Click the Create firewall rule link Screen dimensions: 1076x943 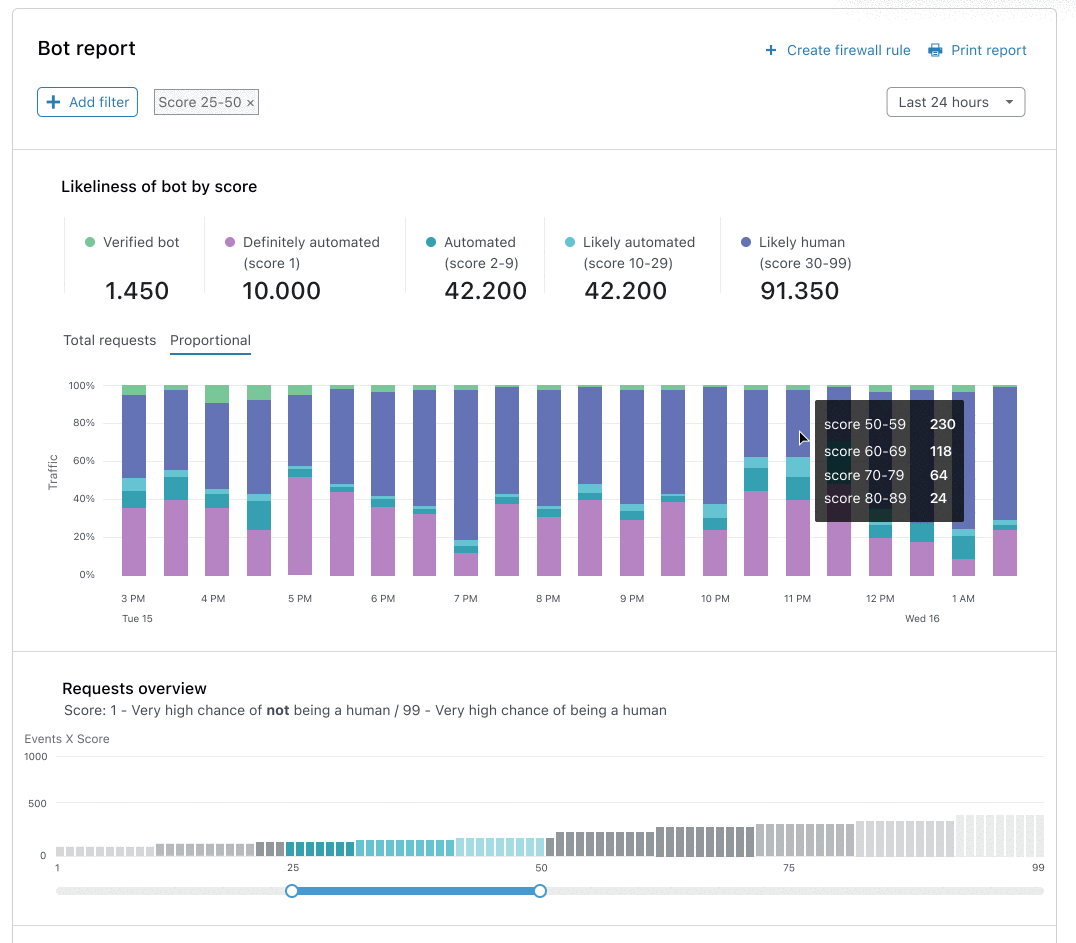[848, 50]
